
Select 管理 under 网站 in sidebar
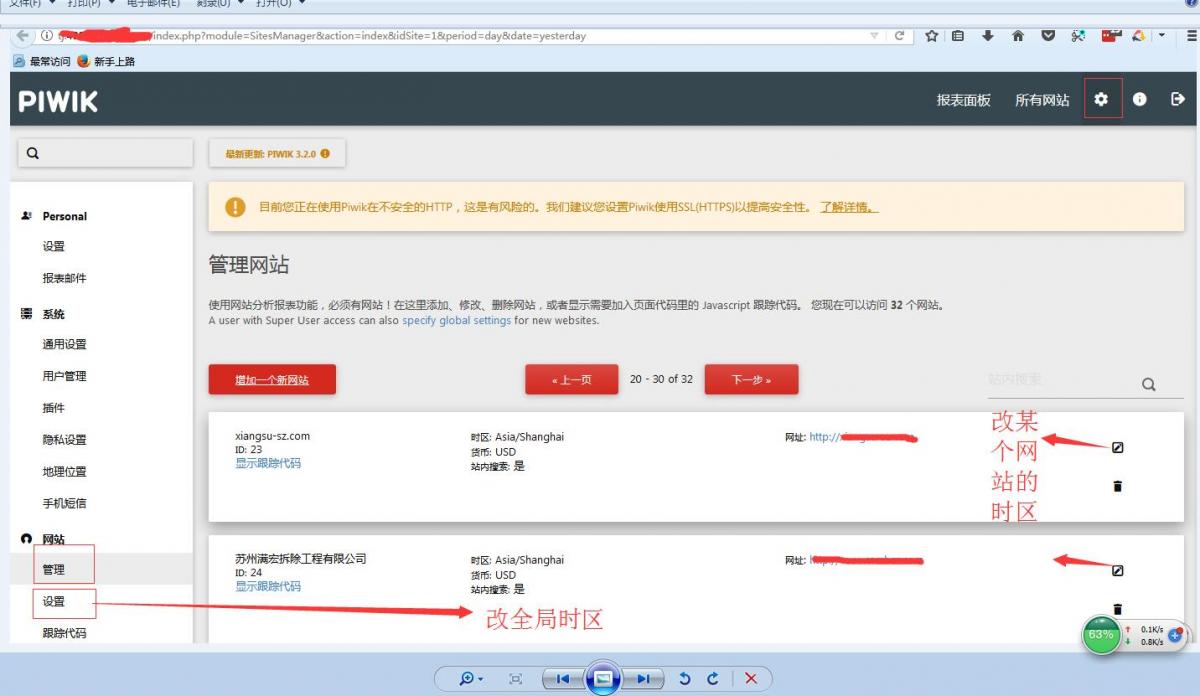(53, 569)
